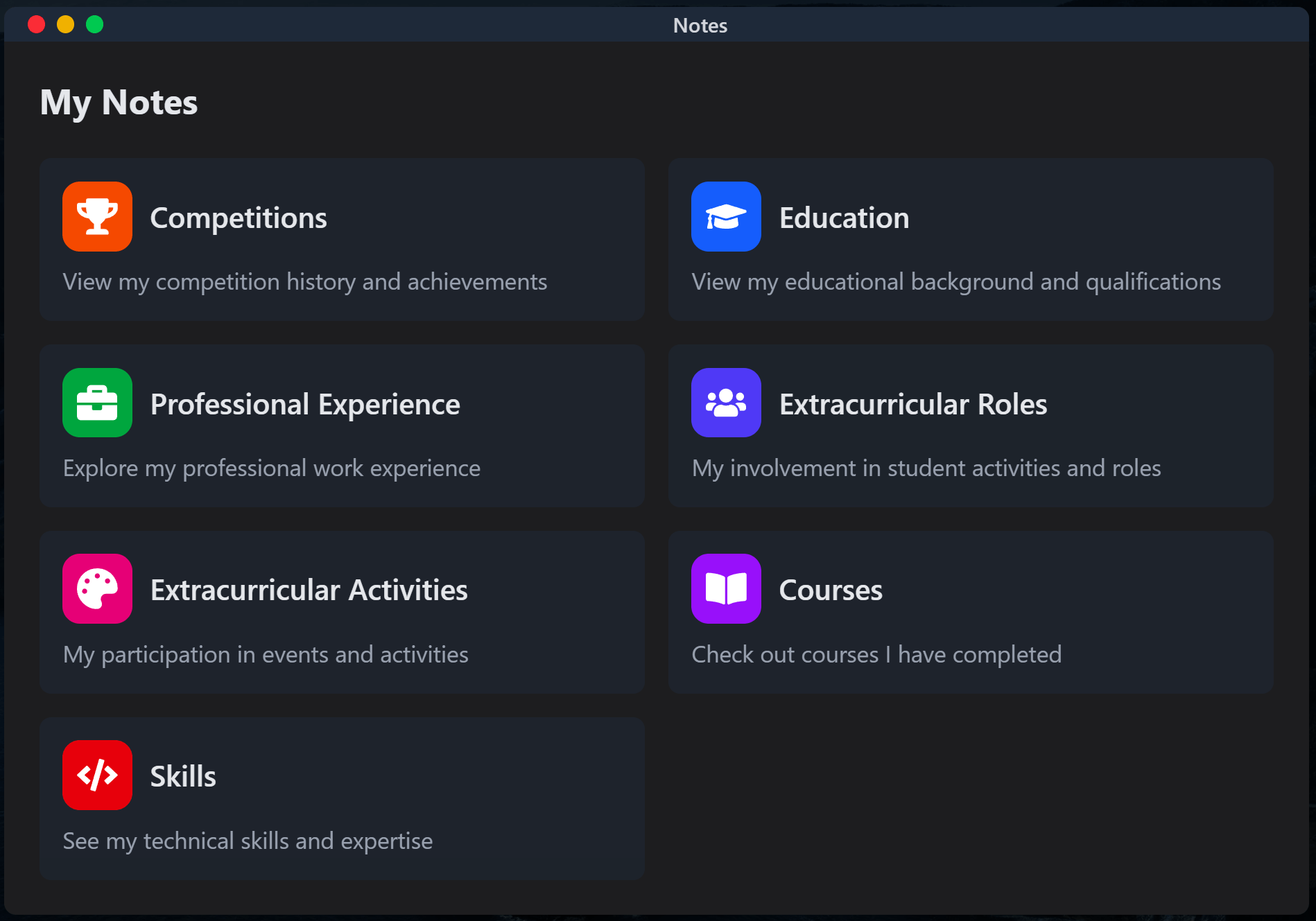The width and height of the screenshot is (1316, 921).
Task: Click the My Notes heading
Action: click(x=119, y=103)
